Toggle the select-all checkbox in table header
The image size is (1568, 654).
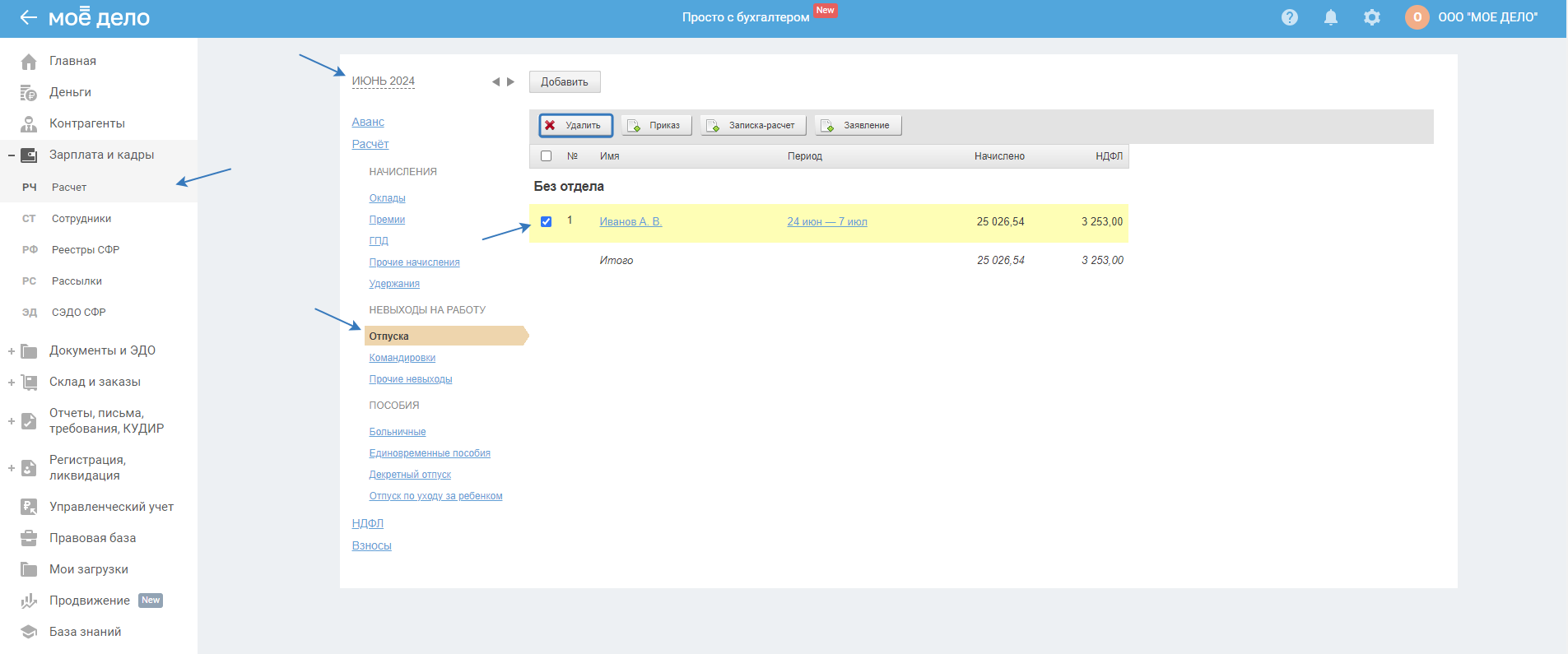(x=546, y=156)
